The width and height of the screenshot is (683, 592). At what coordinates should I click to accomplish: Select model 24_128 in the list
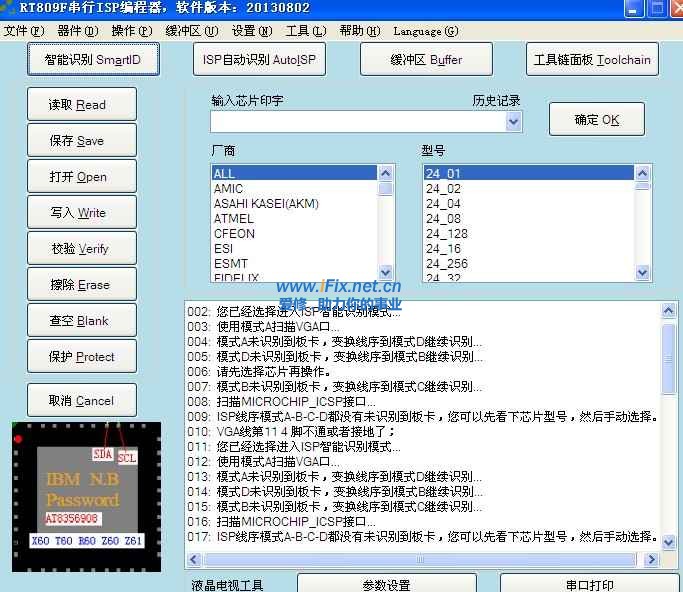pyautogui.click(x=446, y=233)
